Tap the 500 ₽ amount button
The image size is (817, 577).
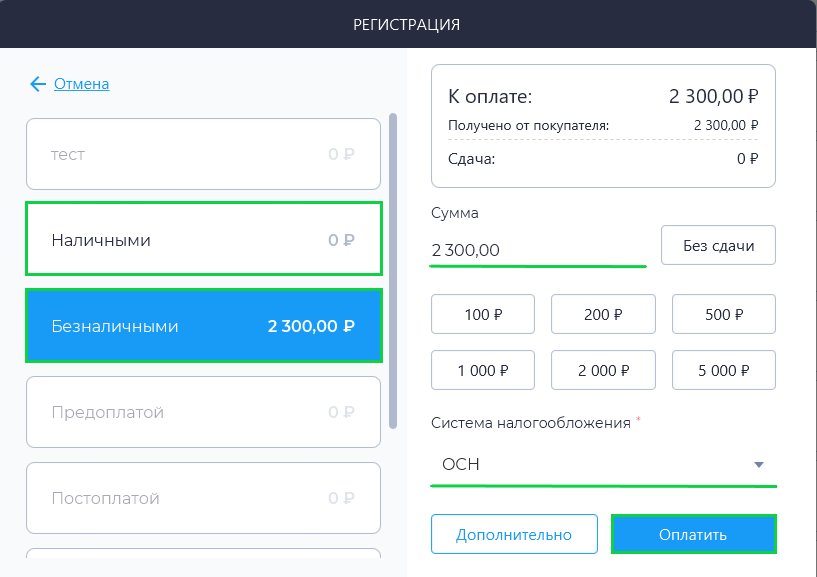[724, 314]
